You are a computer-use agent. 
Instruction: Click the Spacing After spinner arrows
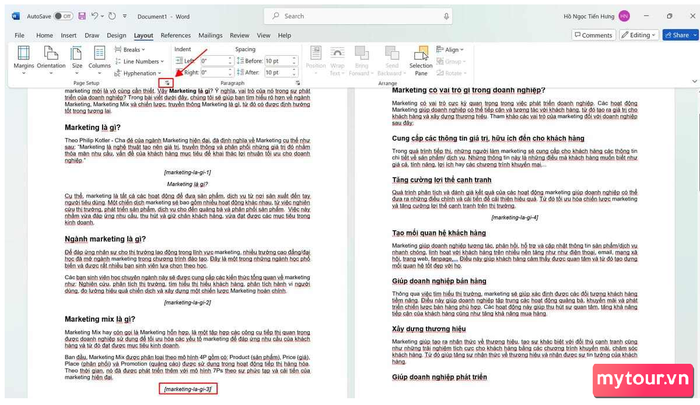tap(295, 72)
